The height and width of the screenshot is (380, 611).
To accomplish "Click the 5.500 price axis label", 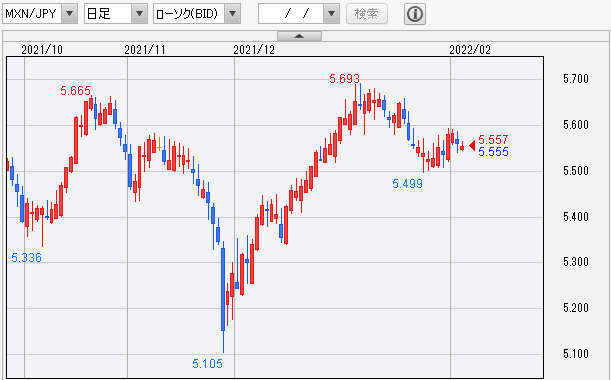I will pyautogui.click(x=576, y=171).
